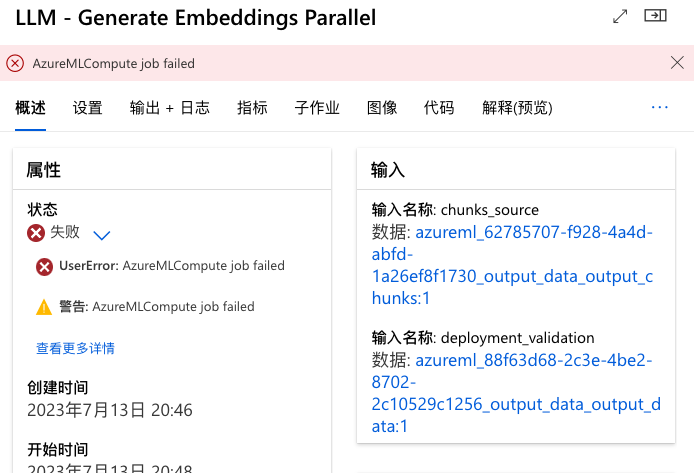Open the more tabs ellipsis menu

659,107
